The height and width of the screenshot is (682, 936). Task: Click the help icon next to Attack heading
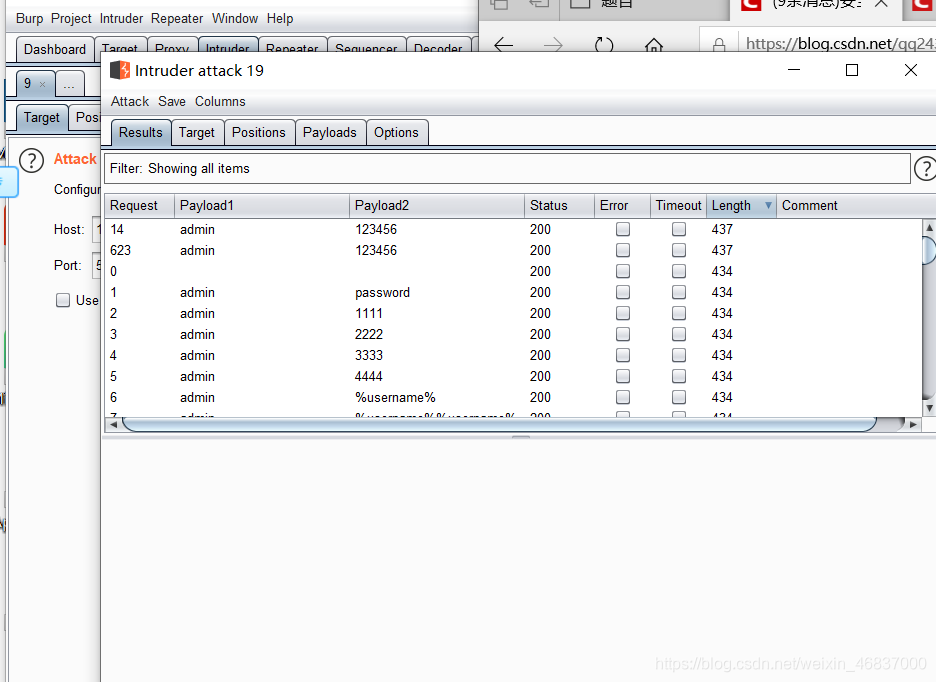click(32, 160)
